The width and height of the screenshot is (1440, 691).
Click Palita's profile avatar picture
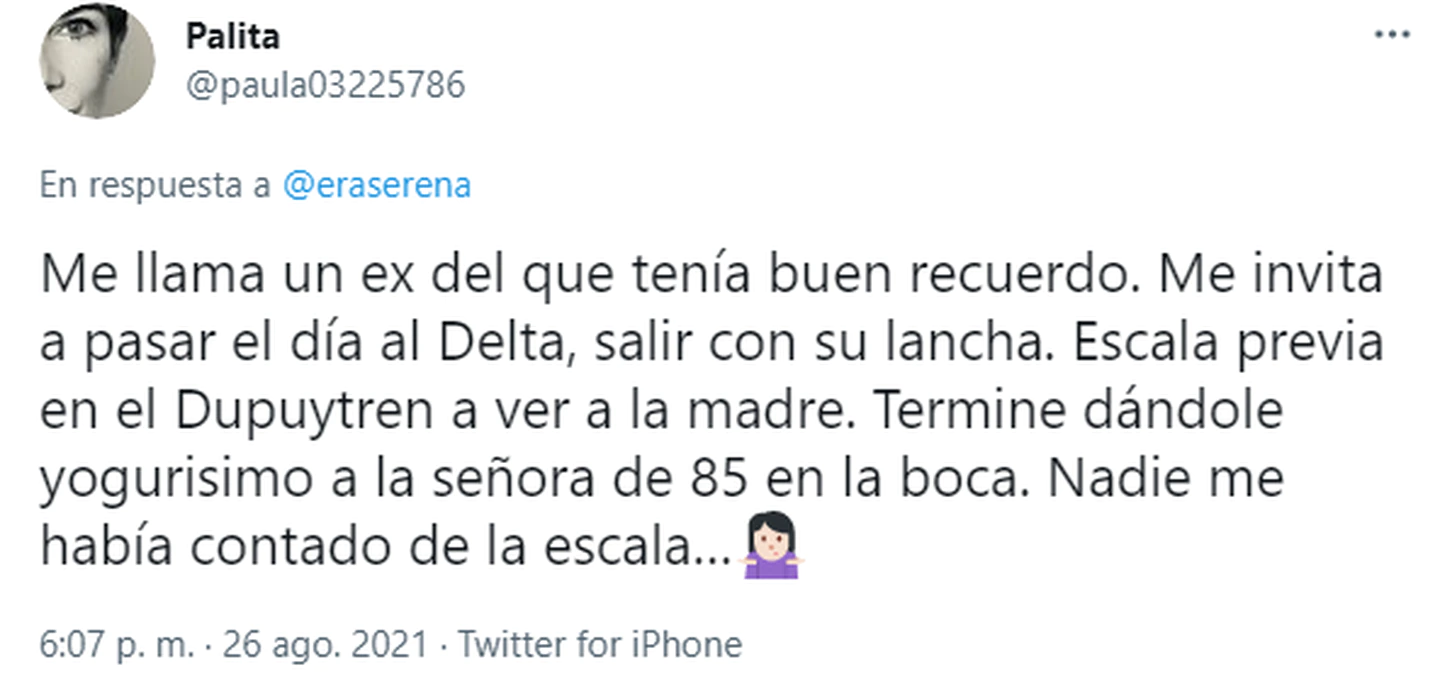97,61
